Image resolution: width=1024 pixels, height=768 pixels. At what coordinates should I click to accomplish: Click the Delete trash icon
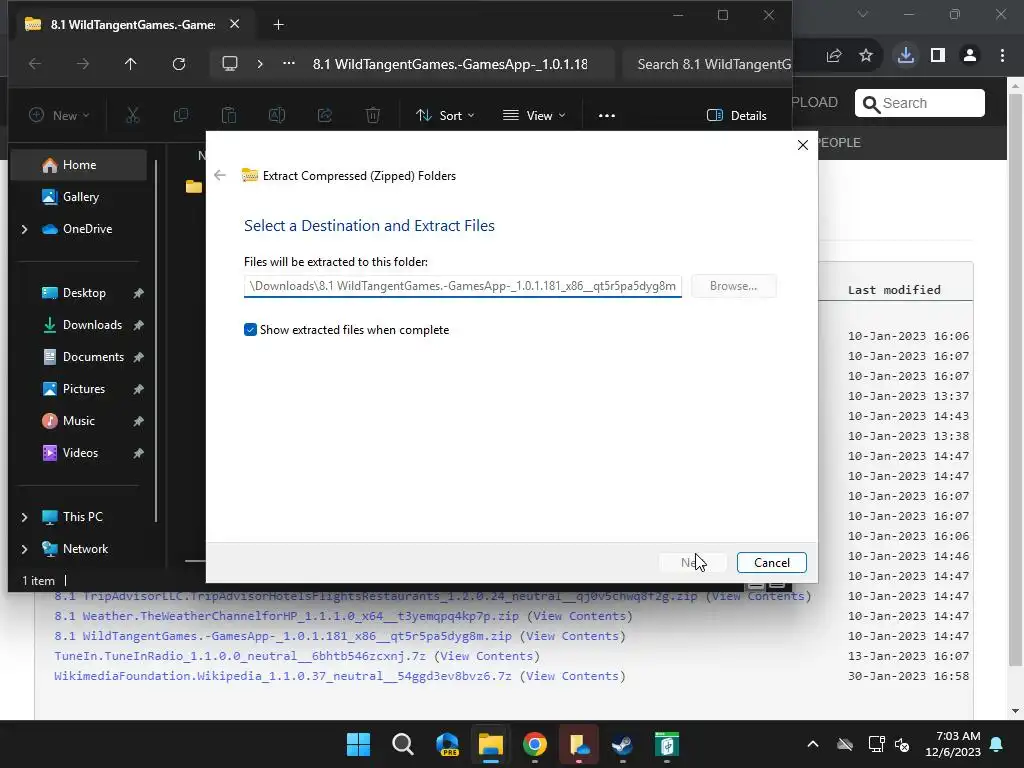[x=373, y=116]
